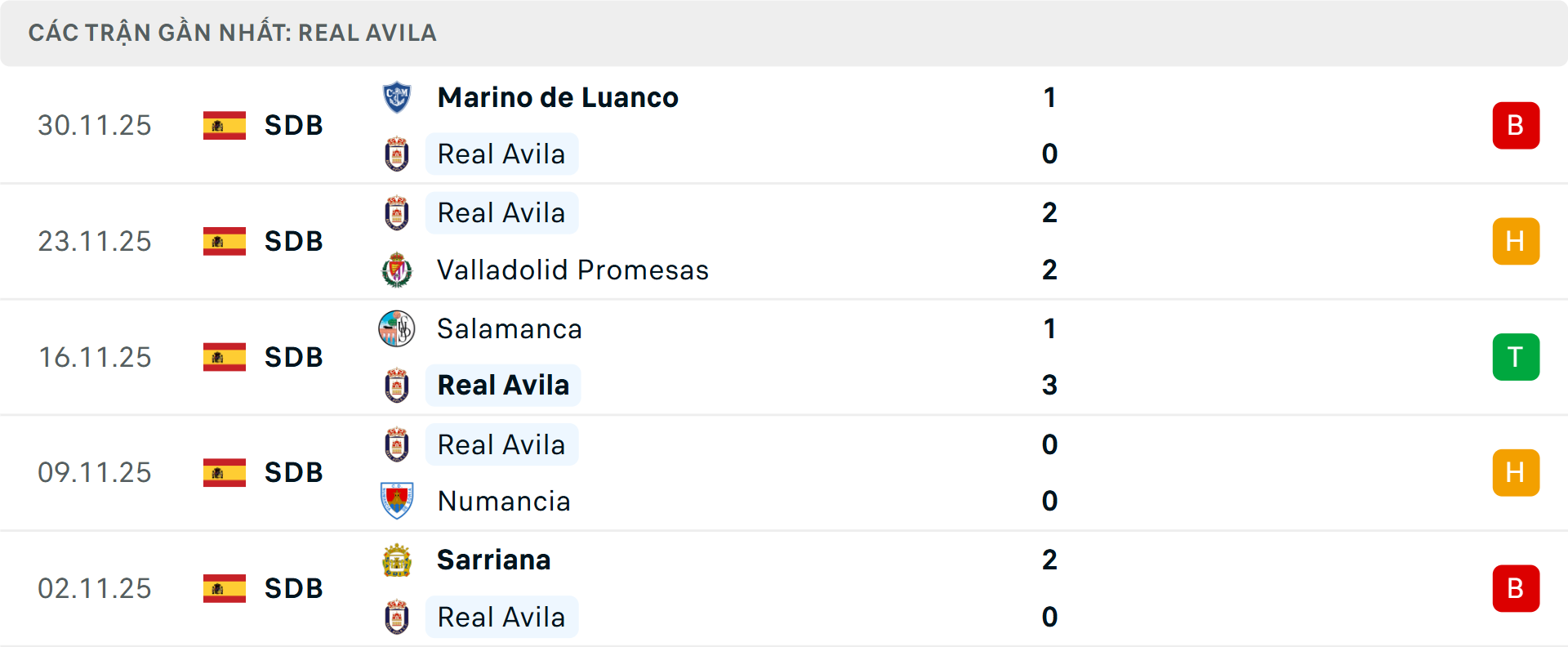Open the Sarriana team link

[x=494, y=560]
